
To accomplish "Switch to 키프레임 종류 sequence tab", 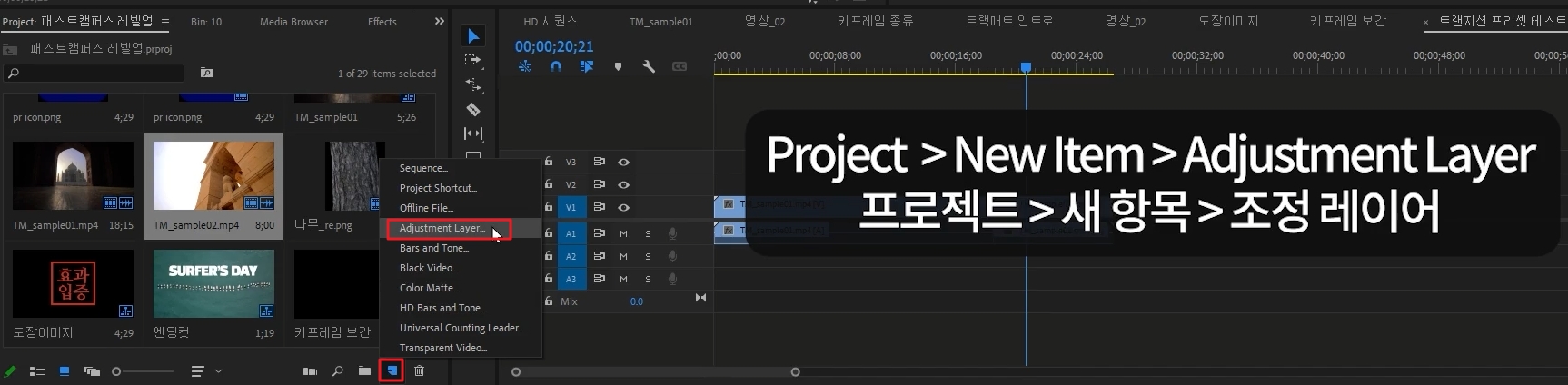I will [x=875, y=21].
